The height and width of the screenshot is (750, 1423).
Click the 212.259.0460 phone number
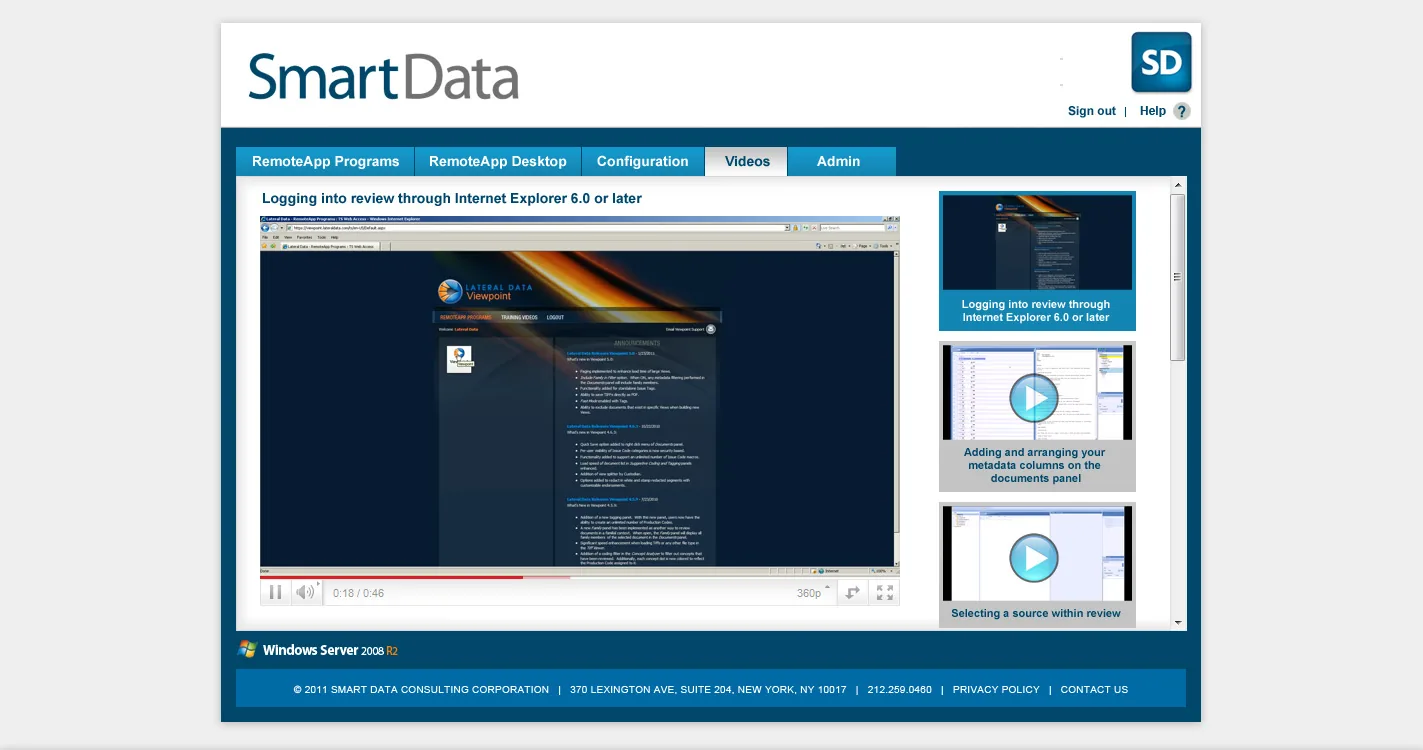tap(899, 689)
